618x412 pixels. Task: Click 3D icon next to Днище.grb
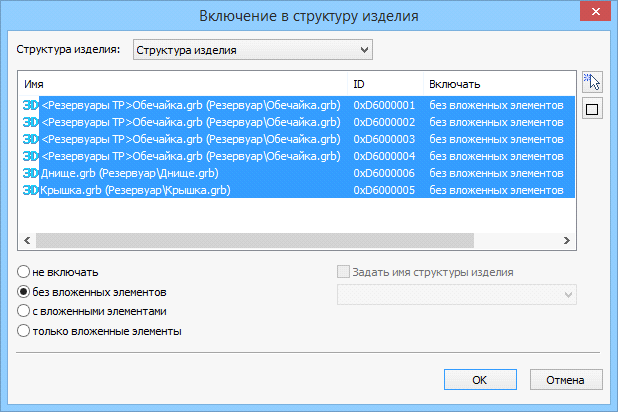pos(30,173)
